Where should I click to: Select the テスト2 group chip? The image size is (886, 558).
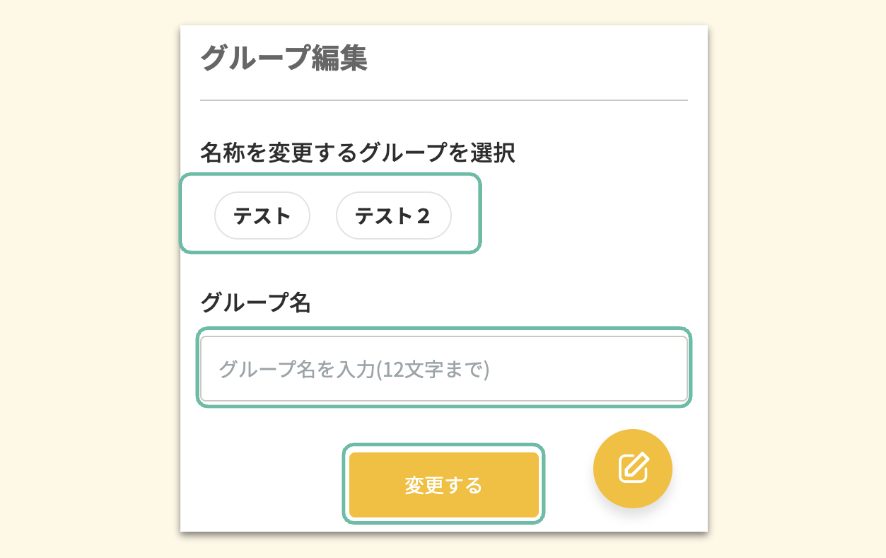(x=393, y=216)
